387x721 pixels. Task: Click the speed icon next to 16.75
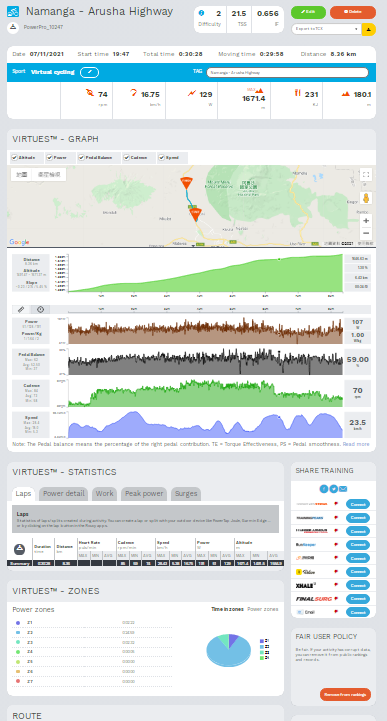coord(134,93)
